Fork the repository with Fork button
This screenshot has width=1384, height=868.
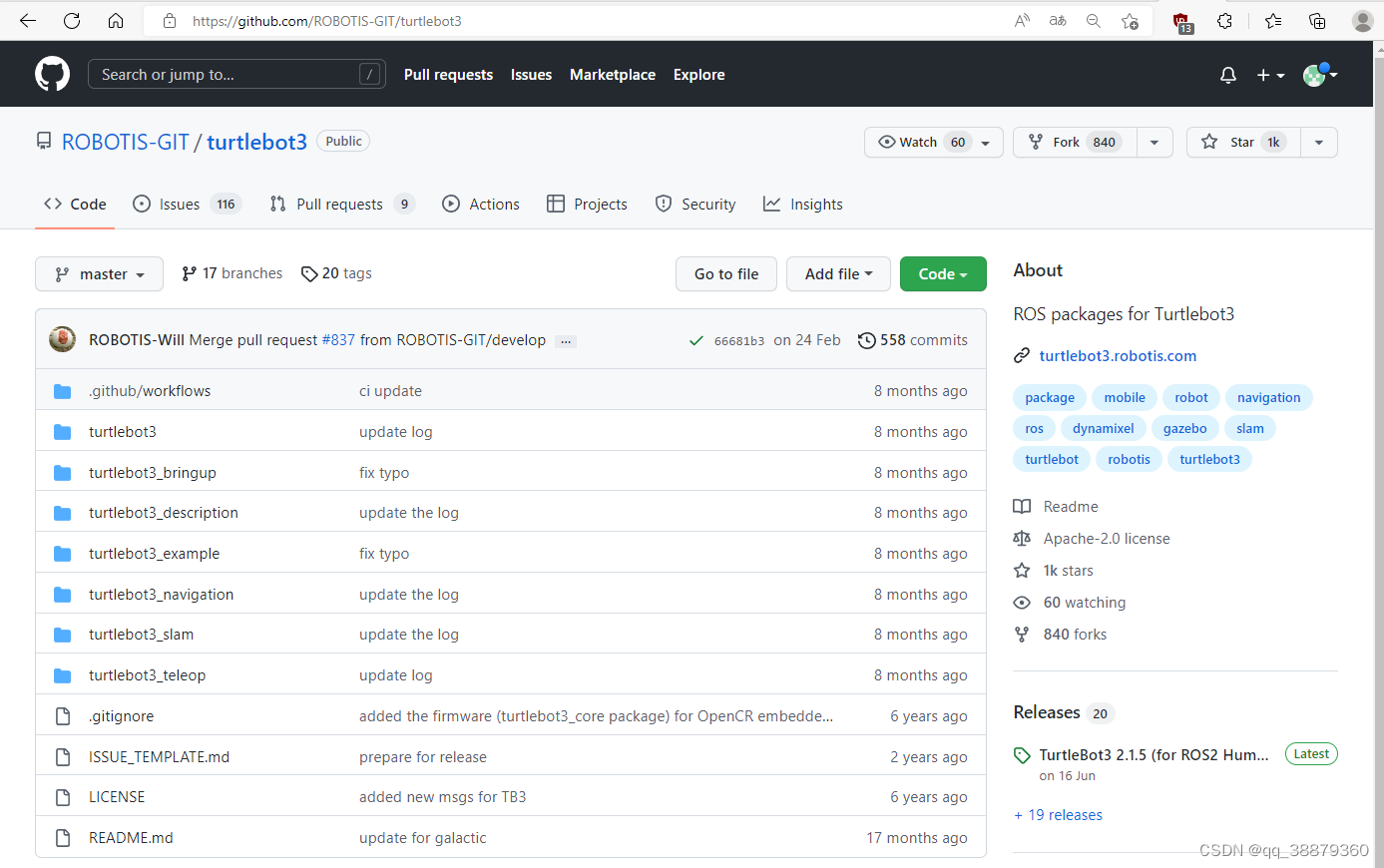(1076, 142)
